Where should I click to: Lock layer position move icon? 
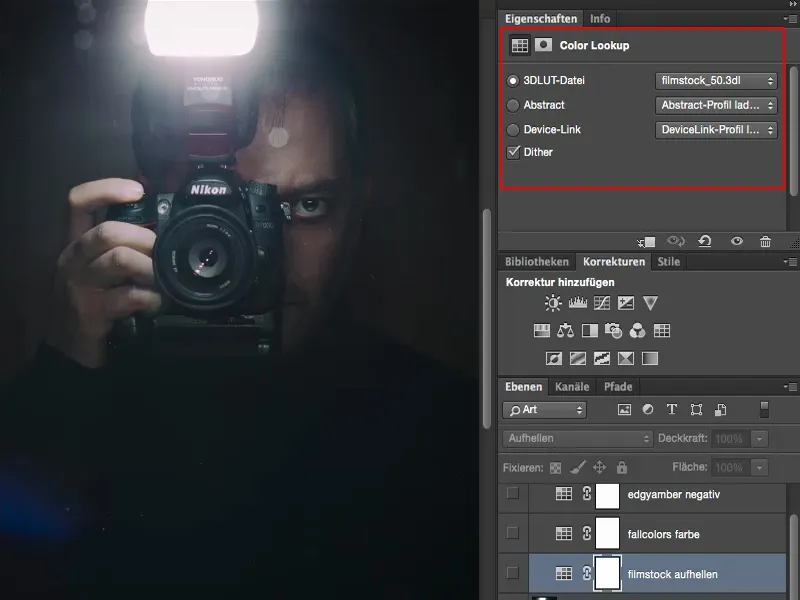point(599,467)
